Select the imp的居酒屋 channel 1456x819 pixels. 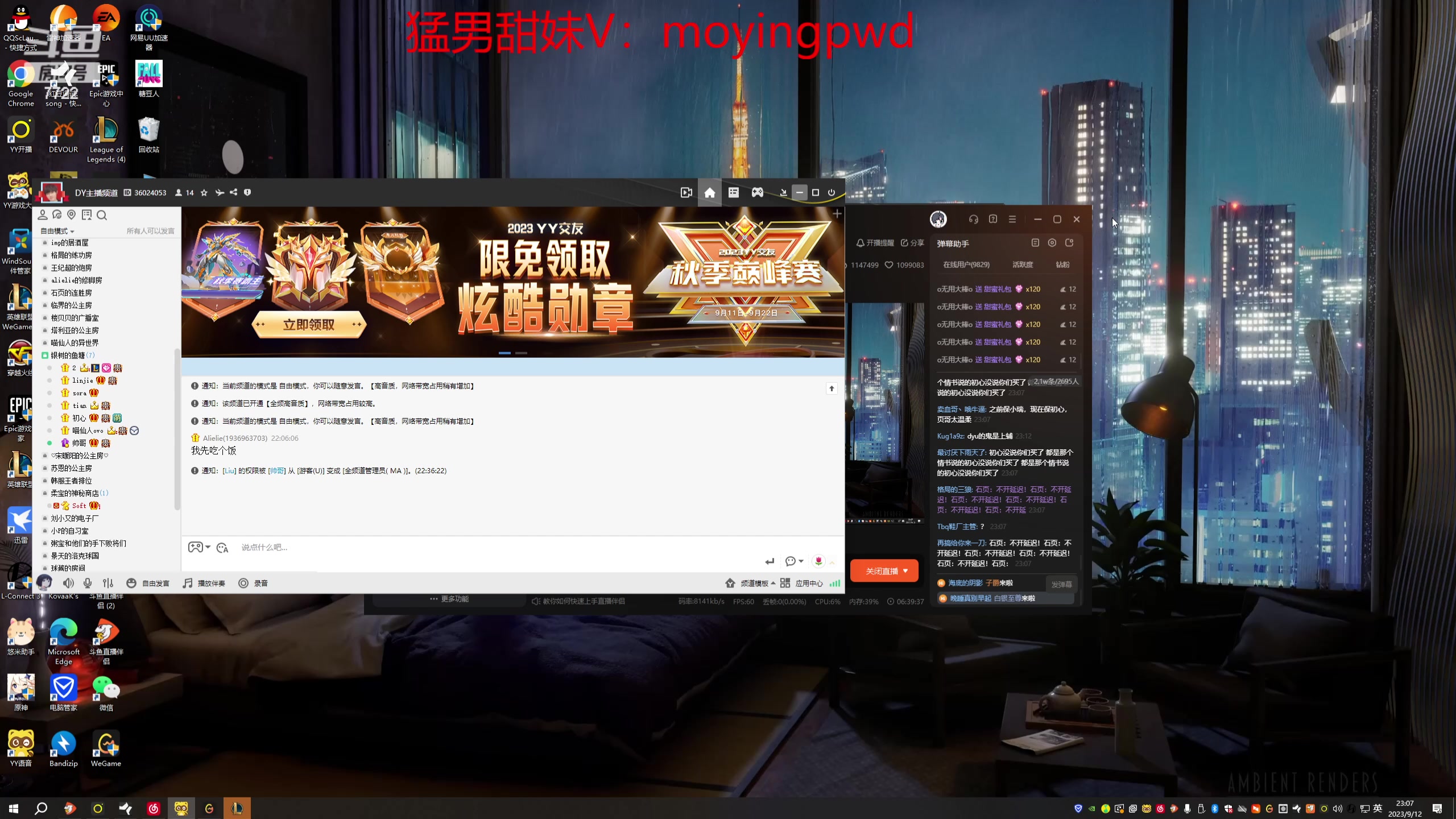click(x=69, y=243)
